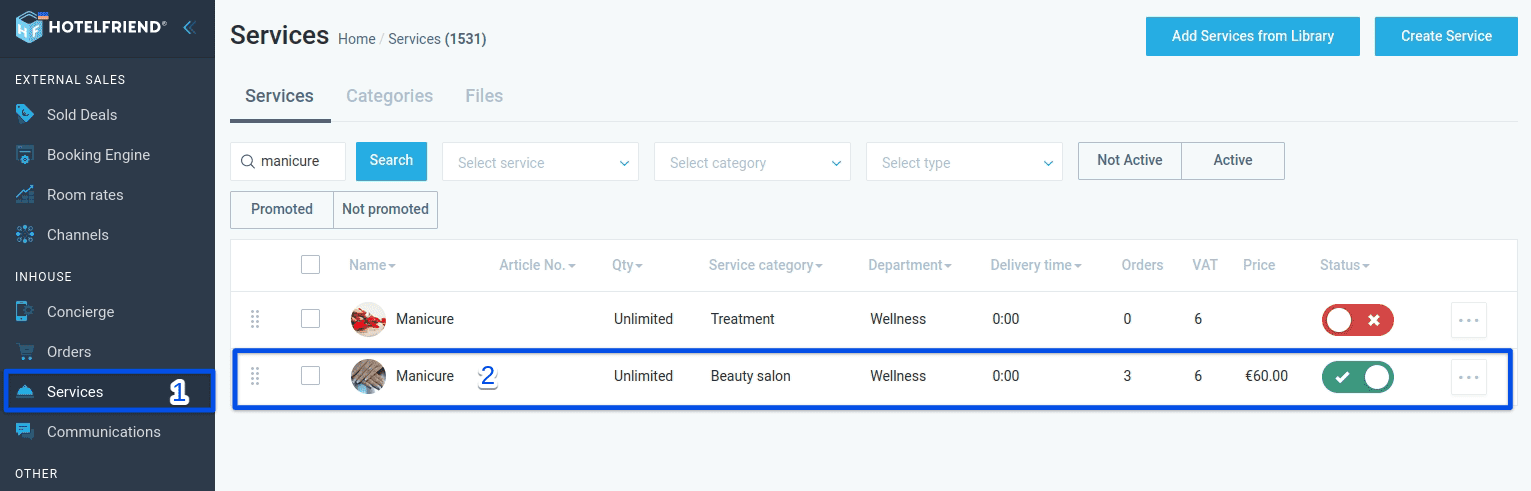Switch to the Categories tab
1531x491 pixels.
(x=389, y=96)
